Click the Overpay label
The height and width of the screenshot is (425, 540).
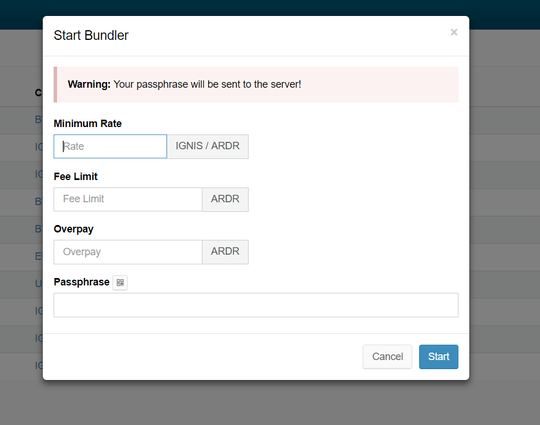(x=73, y=229)
